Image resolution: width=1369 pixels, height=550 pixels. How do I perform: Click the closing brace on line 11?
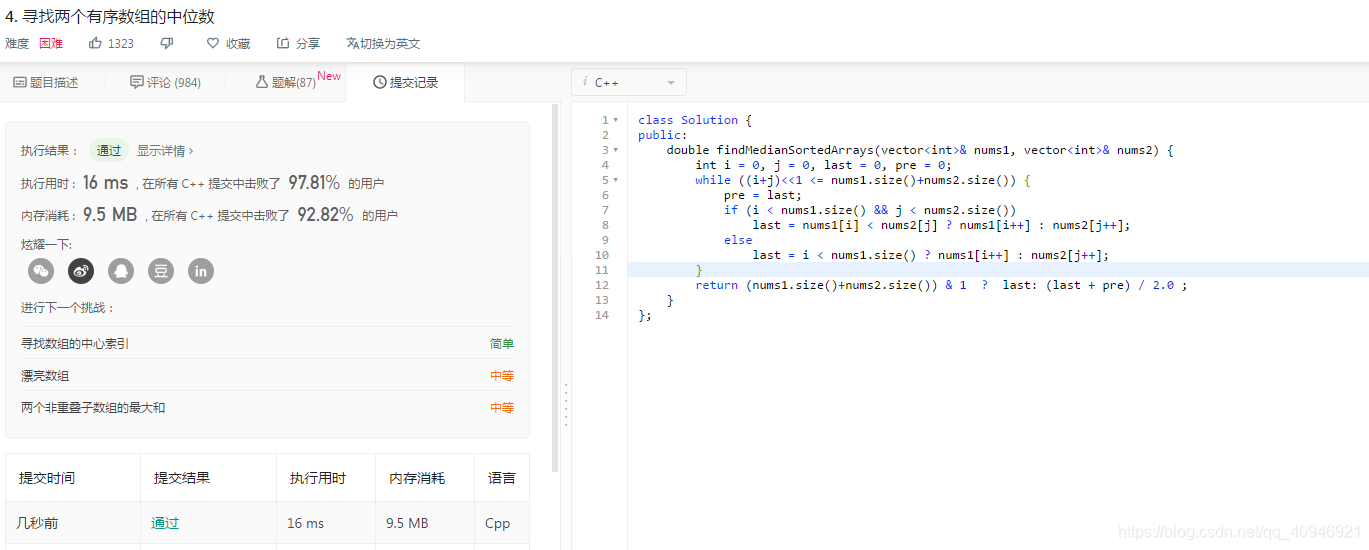coord(699,270)
